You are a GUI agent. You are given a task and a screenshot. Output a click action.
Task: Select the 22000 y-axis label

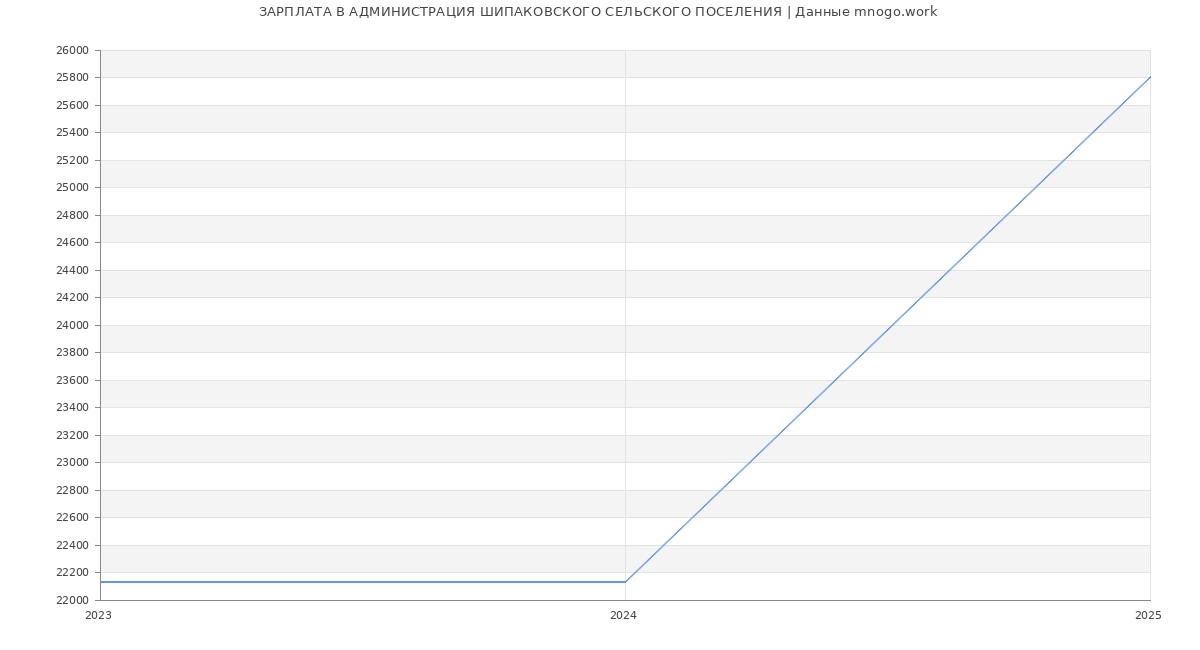(72, 600)
